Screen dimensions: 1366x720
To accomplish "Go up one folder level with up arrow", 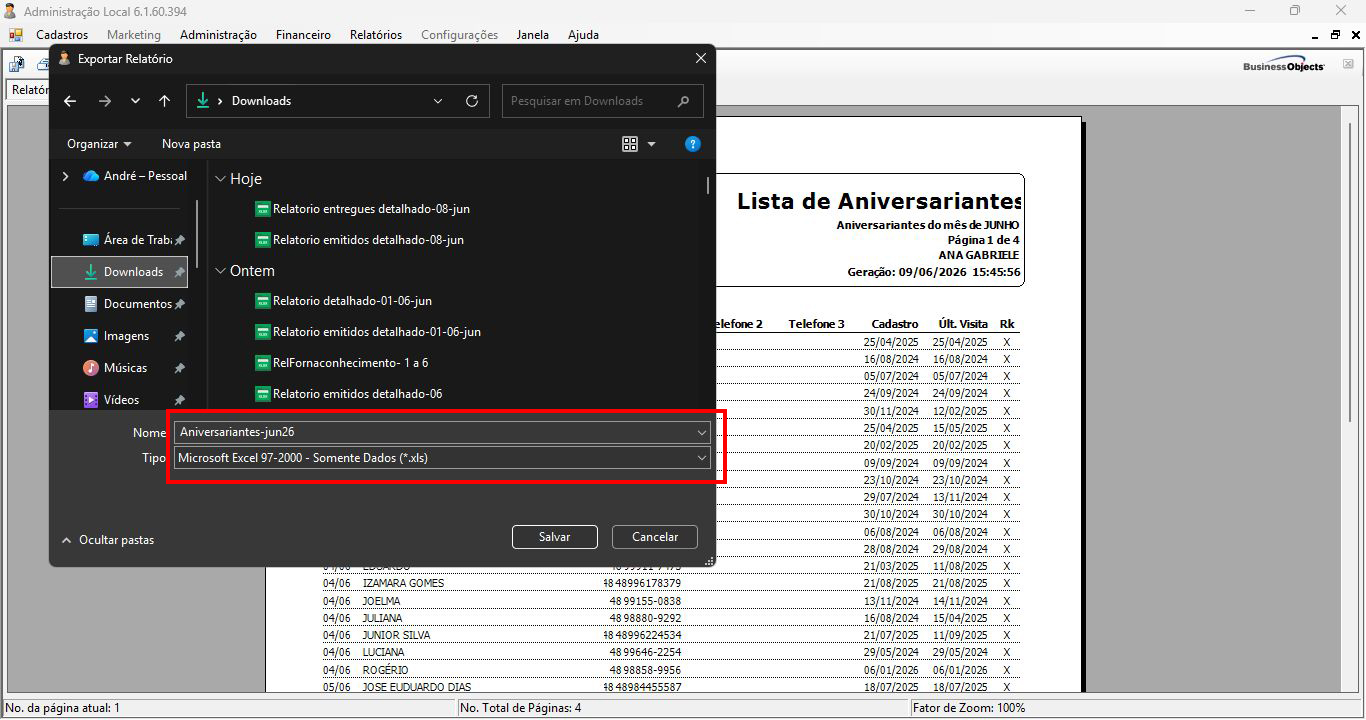I will (164, 101).
